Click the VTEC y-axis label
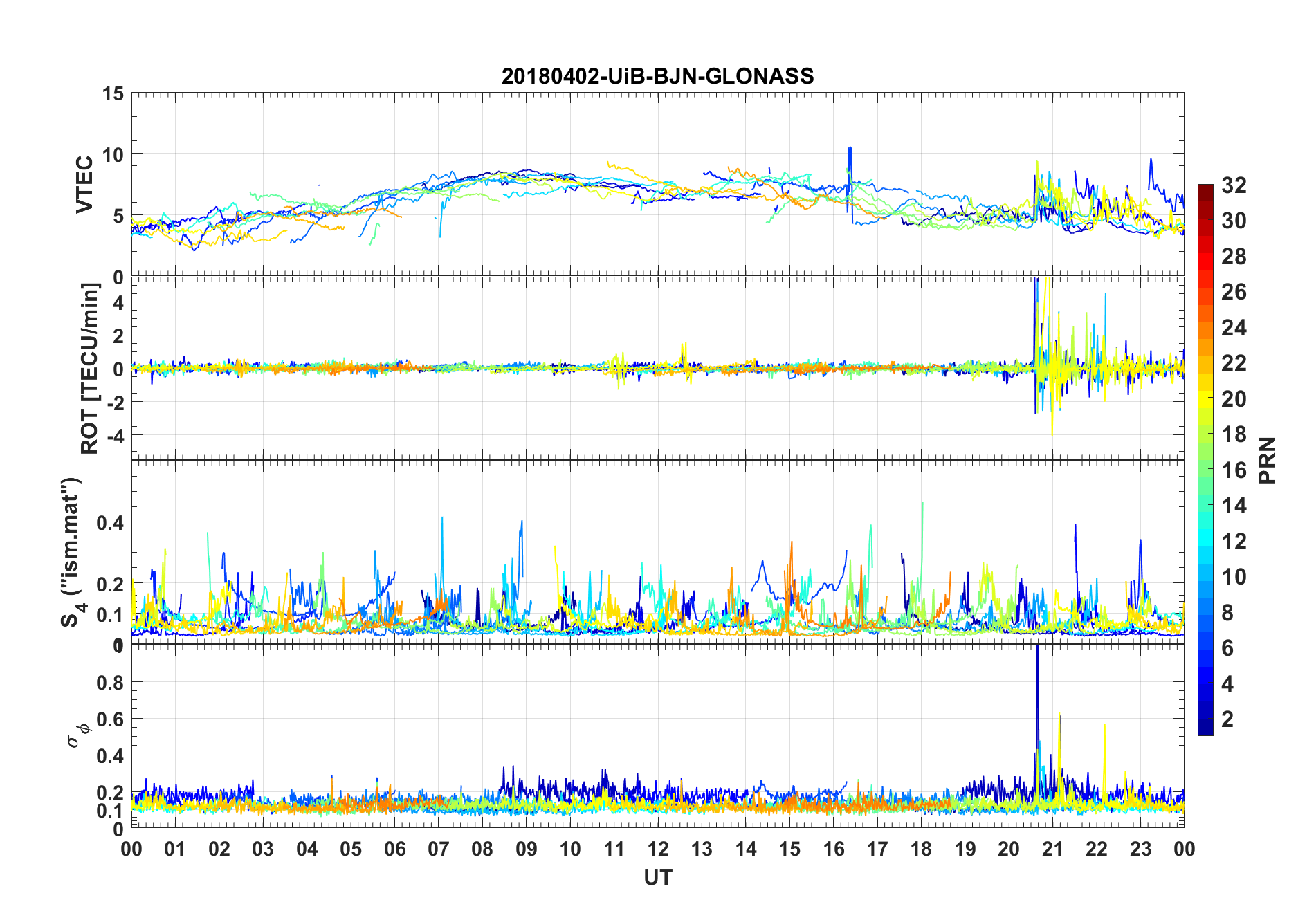Screen dimensions: 1316x920 [84, 185]
